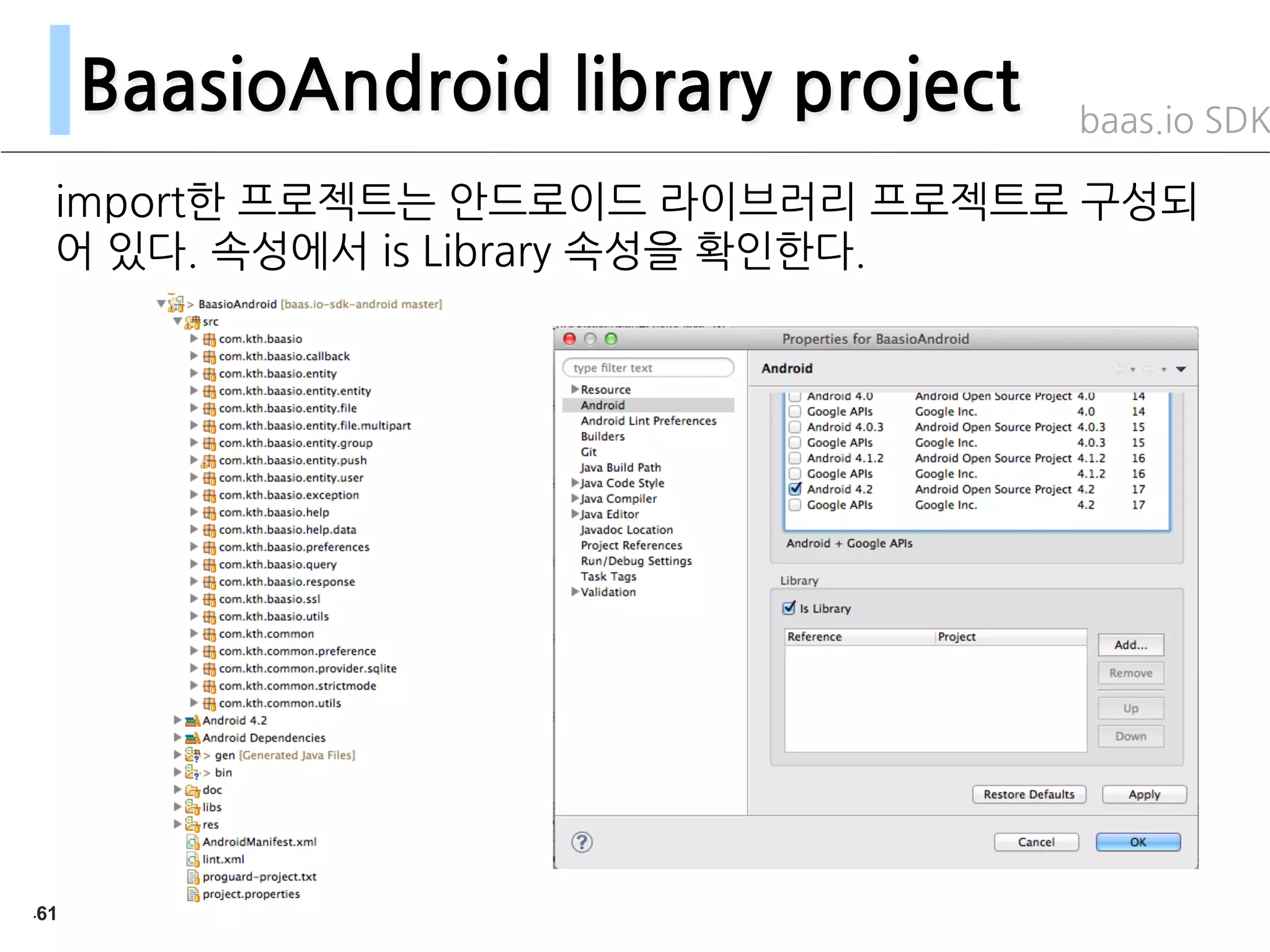The height and width of the screenshot is (952, 1270).
Task: Click the project.properties file icon
Action: (x=193, y=894)
